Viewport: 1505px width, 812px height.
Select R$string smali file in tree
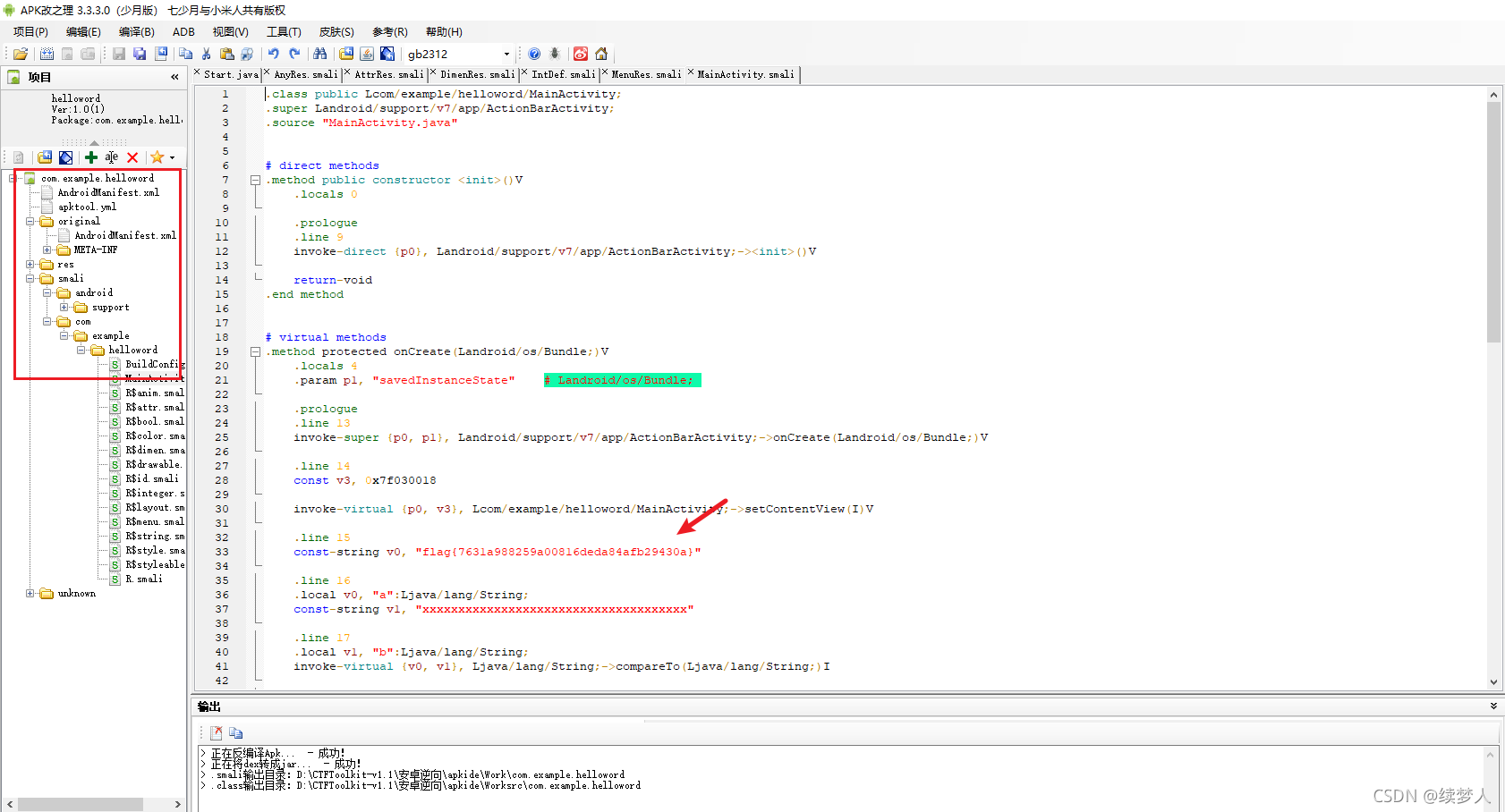[x=155, y=537]
